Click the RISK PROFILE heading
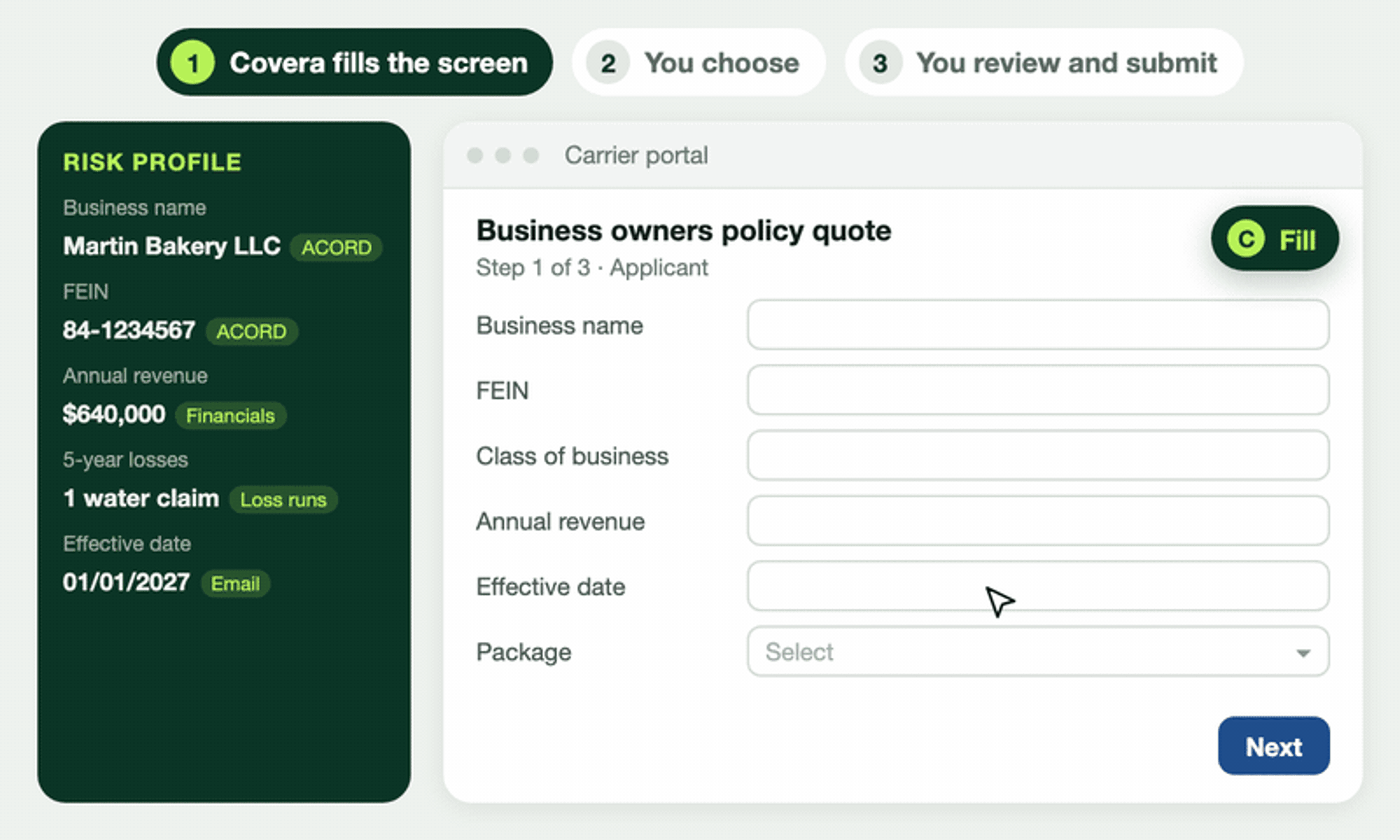The image size is (1400, 840). click(x=152, y=162)
